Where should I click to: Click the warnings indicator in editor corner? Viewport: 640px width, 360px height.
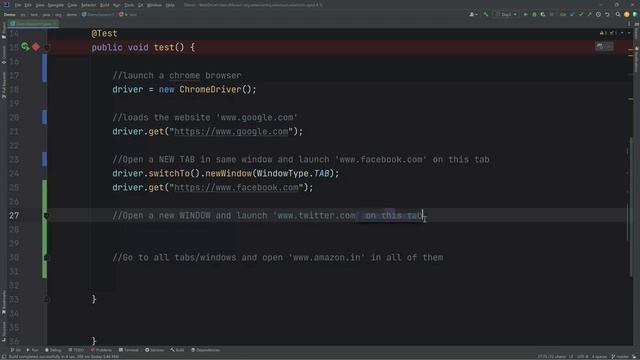[x=608, y=33]
